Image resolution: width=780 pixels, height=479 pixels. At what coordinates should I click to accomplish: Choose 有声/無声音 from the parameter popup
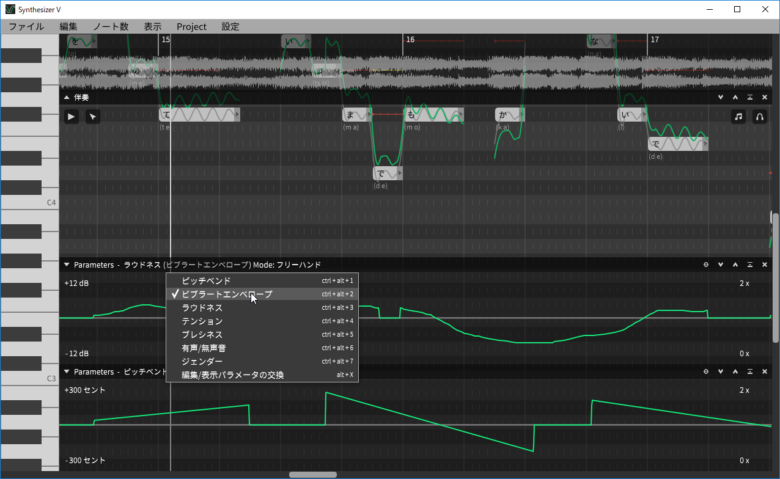(262, 348)
